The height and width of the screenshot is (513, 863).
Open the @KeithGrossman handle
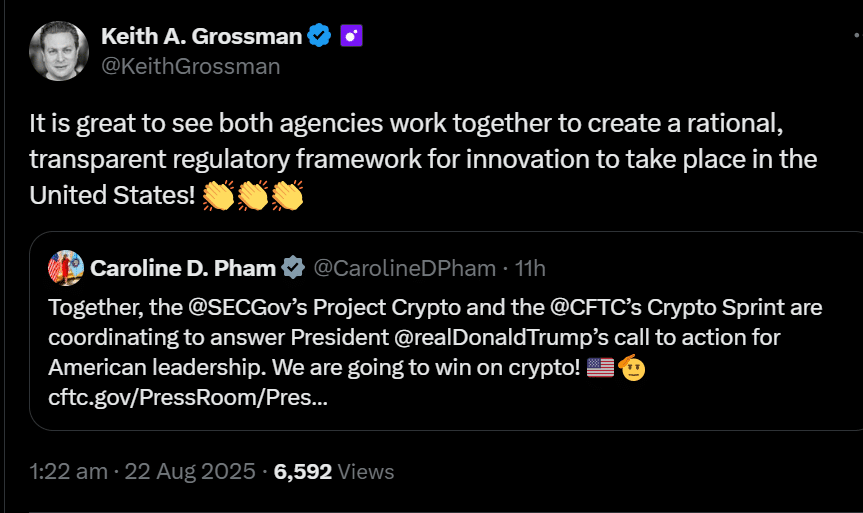pyautogui.click(x=190, y=67)
